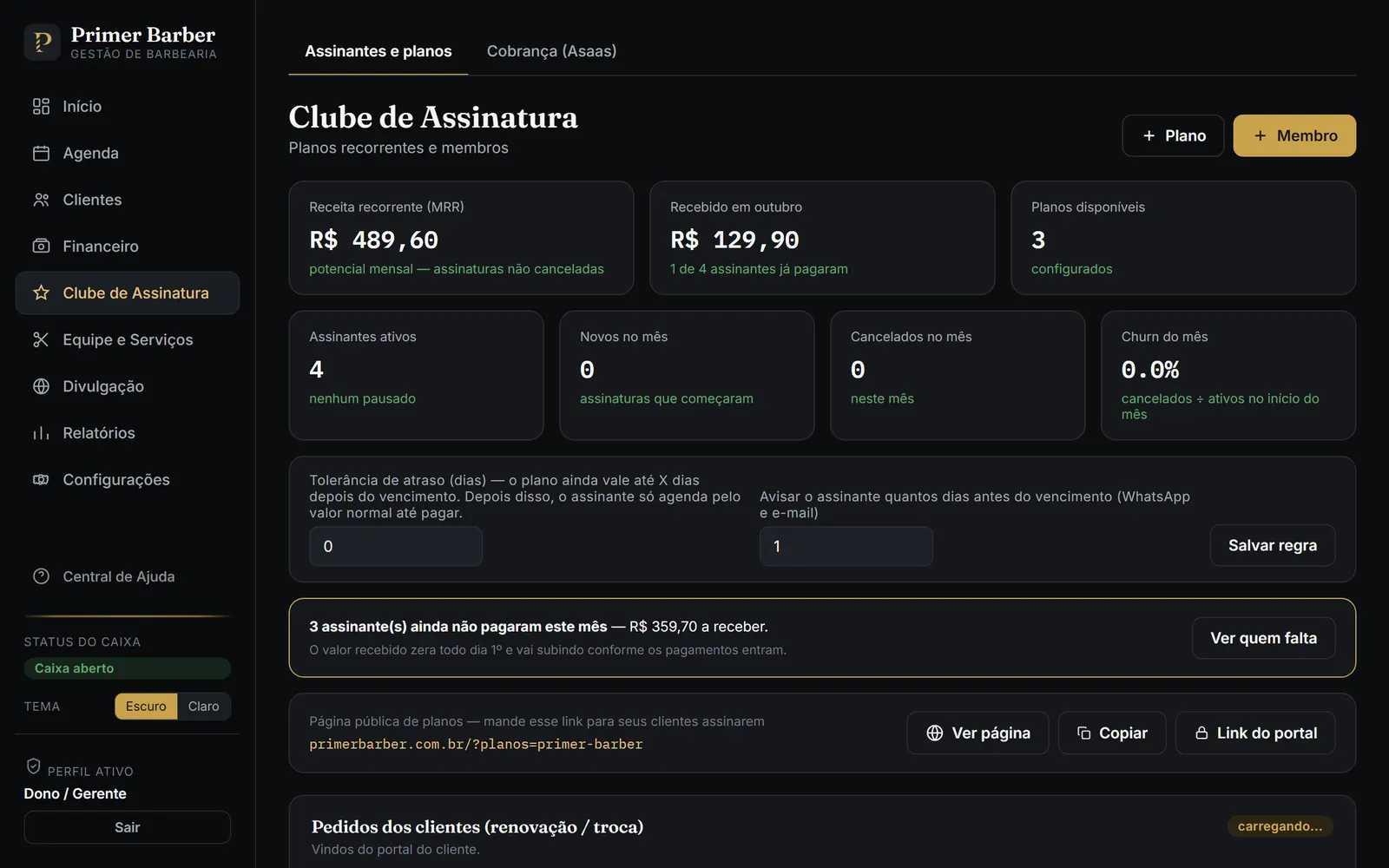The height and width of the screenshot is (868, 1389).
Task: Click 'Novos no mês' card label
Action: click(x=624, y=337)
